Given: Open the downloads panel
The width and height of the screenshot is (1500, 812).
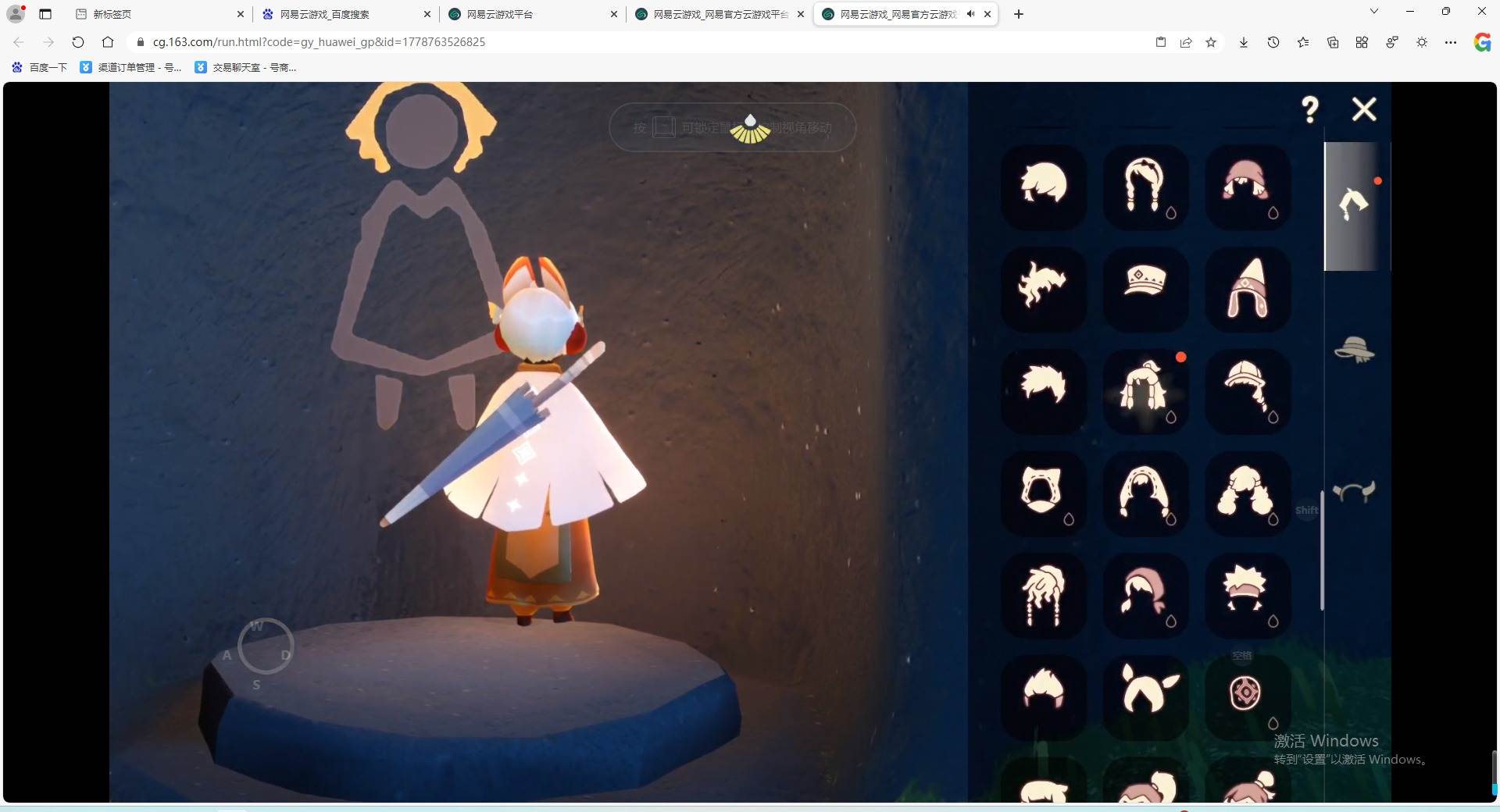Looking at the screenshot, I should click(x=1244, y=42).
